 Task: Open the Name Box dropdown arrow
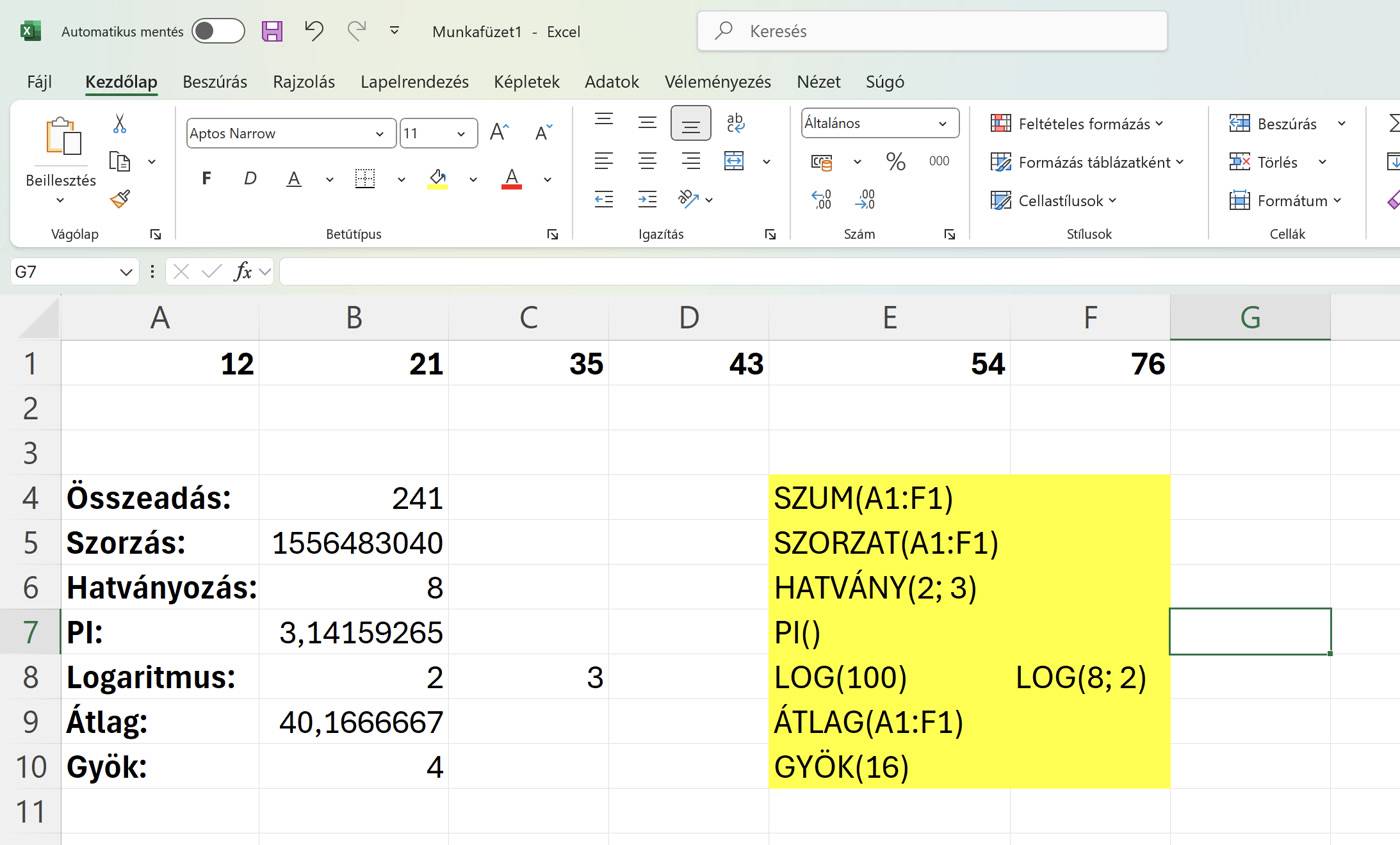[x=126, y=272]
